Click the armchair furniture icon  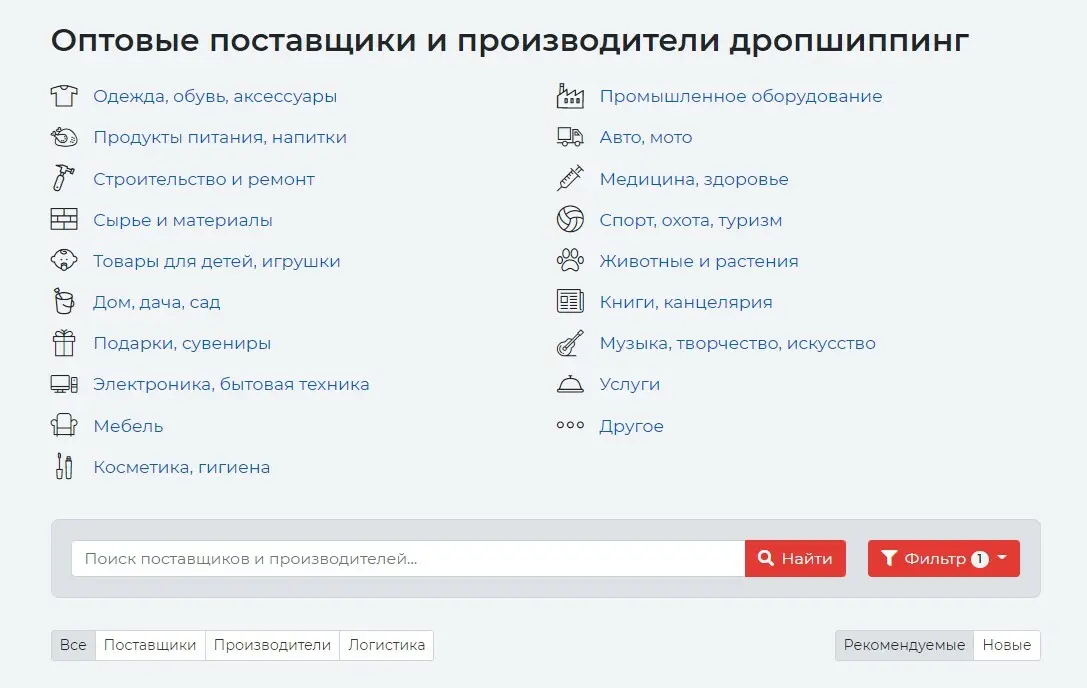tap(64, 425)
